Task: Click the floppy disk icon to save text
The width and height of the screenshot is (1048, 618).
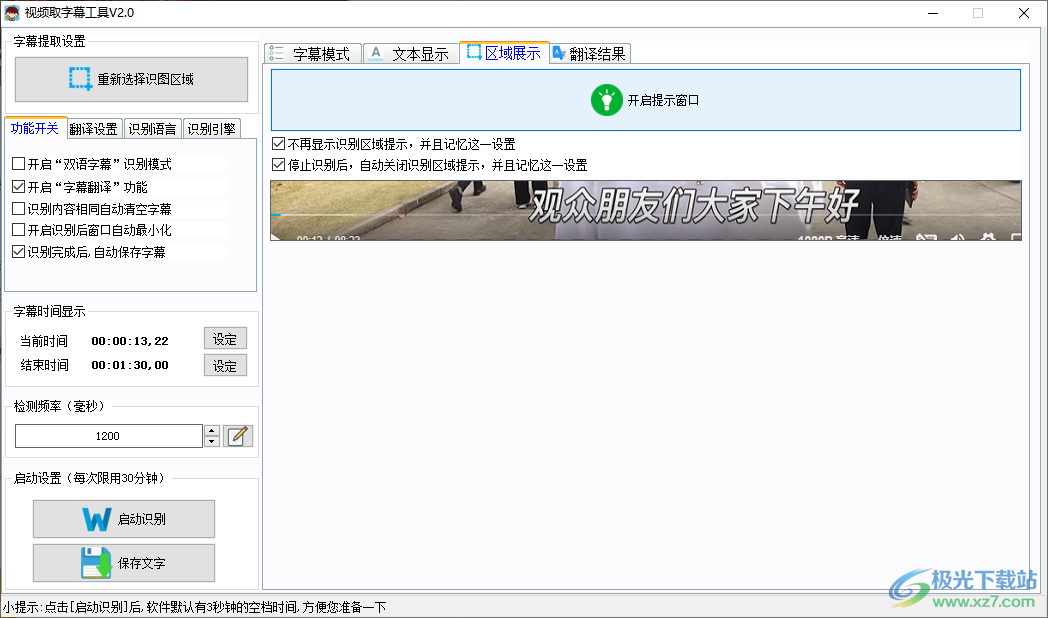Action: pos(96,563)
